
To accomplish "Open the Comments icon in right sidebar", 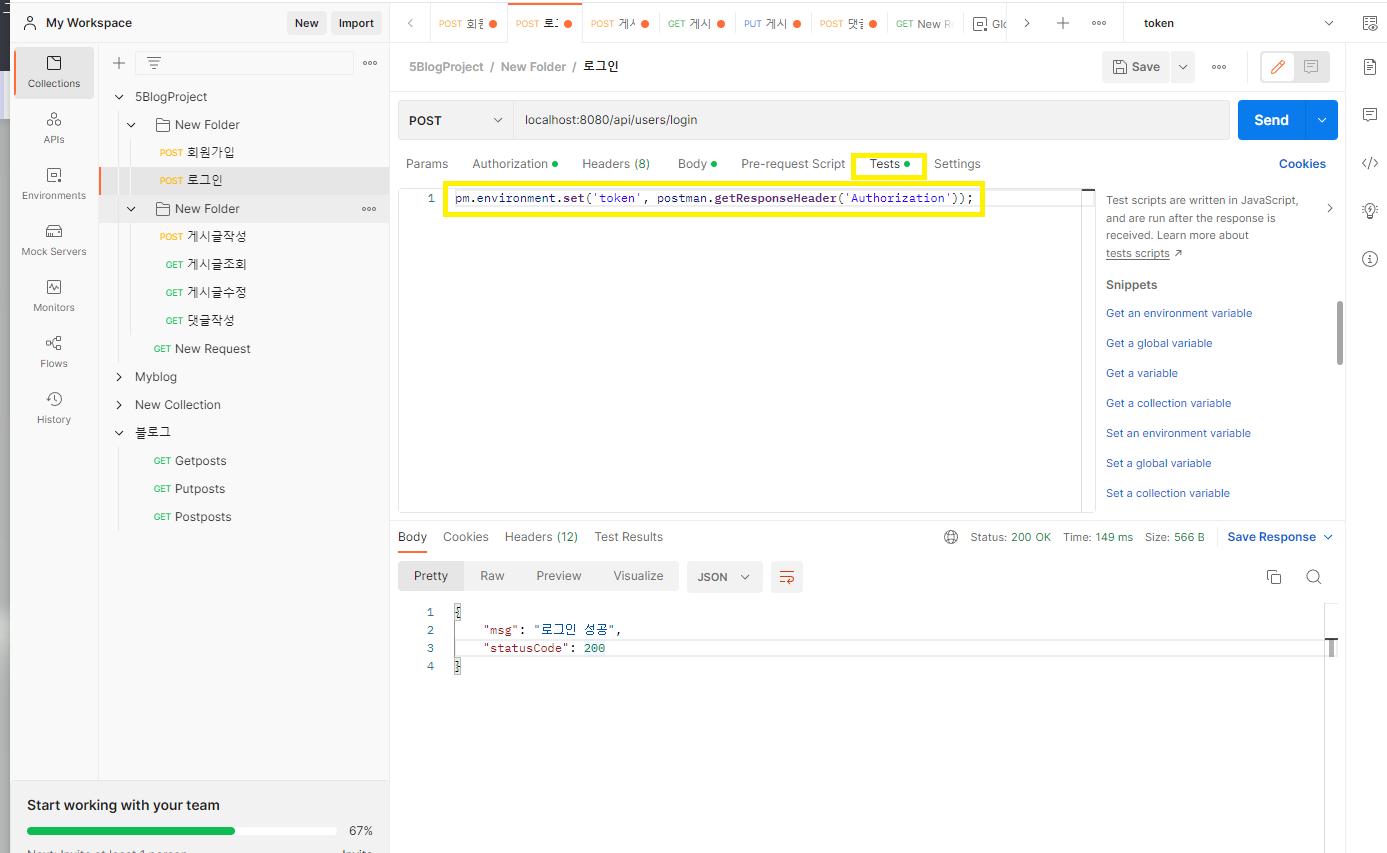I will pyautogui.click(x=1370, y=115).
